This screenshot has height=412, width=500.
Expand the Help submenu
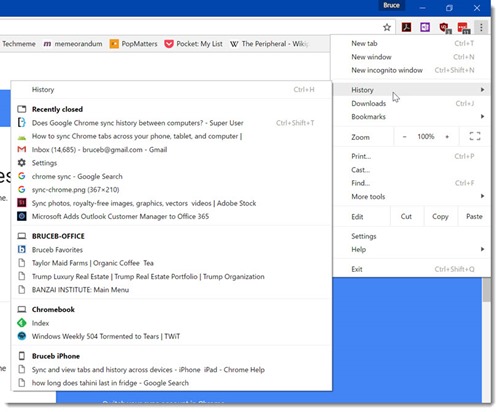click(x=412, y=250)
